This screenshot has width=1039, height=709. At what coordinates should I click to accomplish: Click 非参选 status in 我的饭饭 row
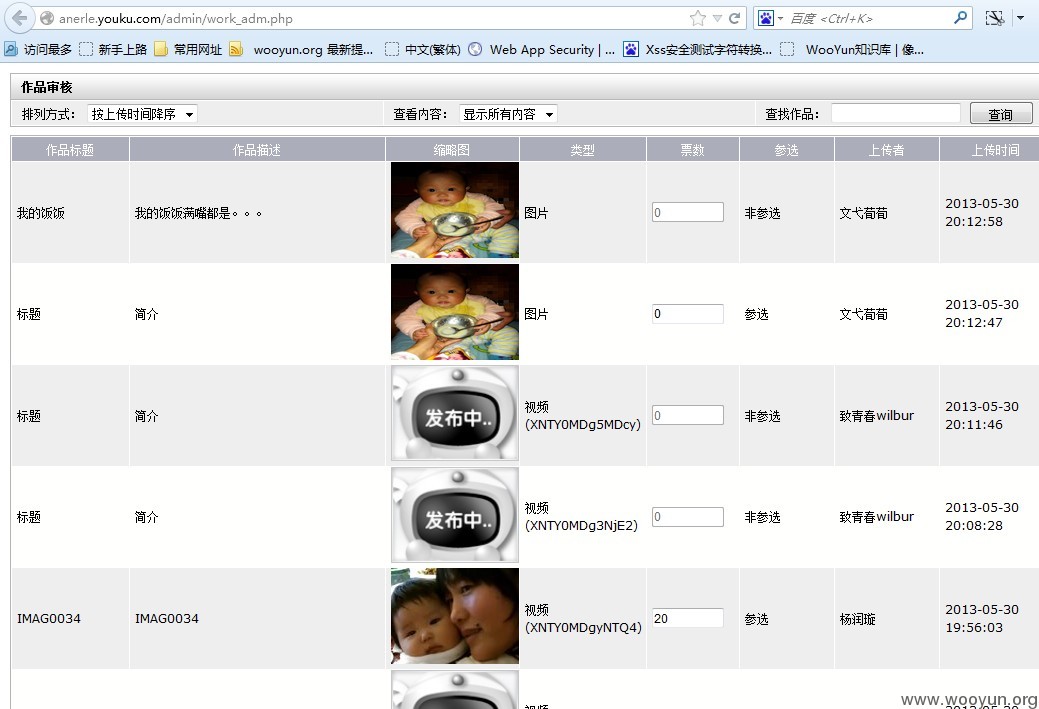763,213
